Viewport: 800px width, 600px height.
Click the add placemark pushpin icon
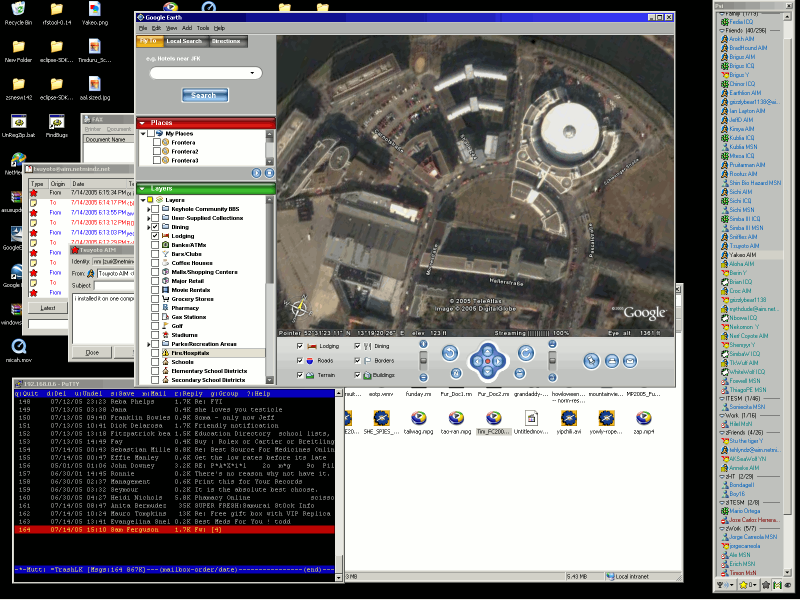591,361
